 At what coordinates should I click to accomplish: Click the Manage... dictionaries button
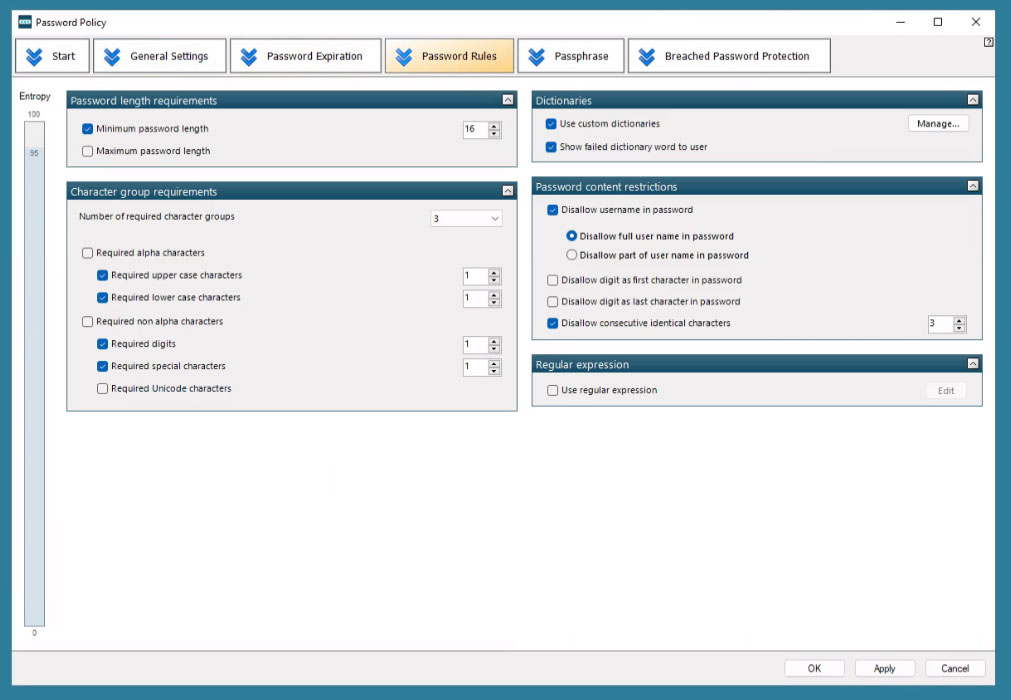(x=938, y=124)
